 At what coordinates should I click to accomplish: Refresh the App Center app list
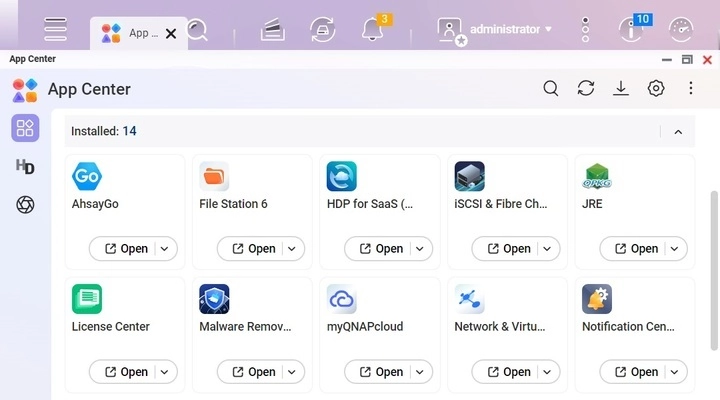coord(586,88)
